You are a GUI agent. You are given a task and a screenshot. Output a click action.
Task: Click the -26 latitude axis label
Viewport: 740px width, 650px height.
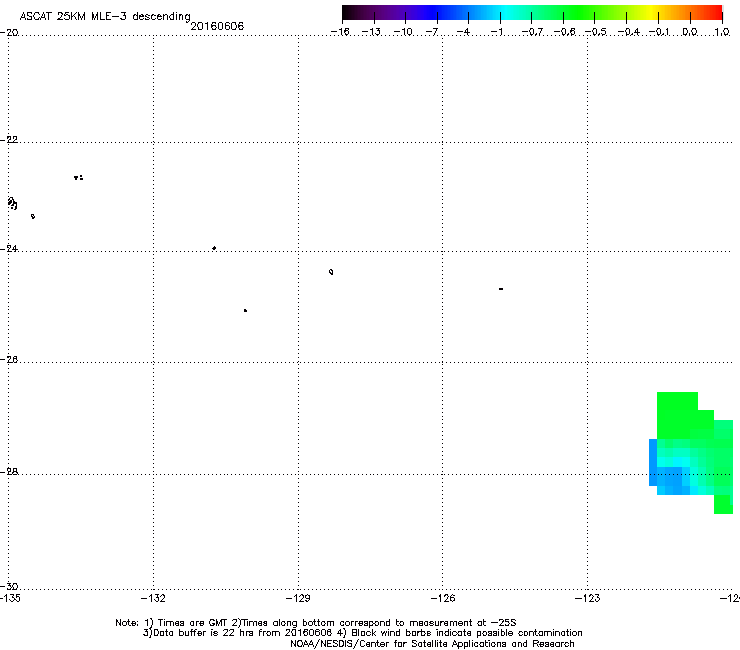[9, 360]
